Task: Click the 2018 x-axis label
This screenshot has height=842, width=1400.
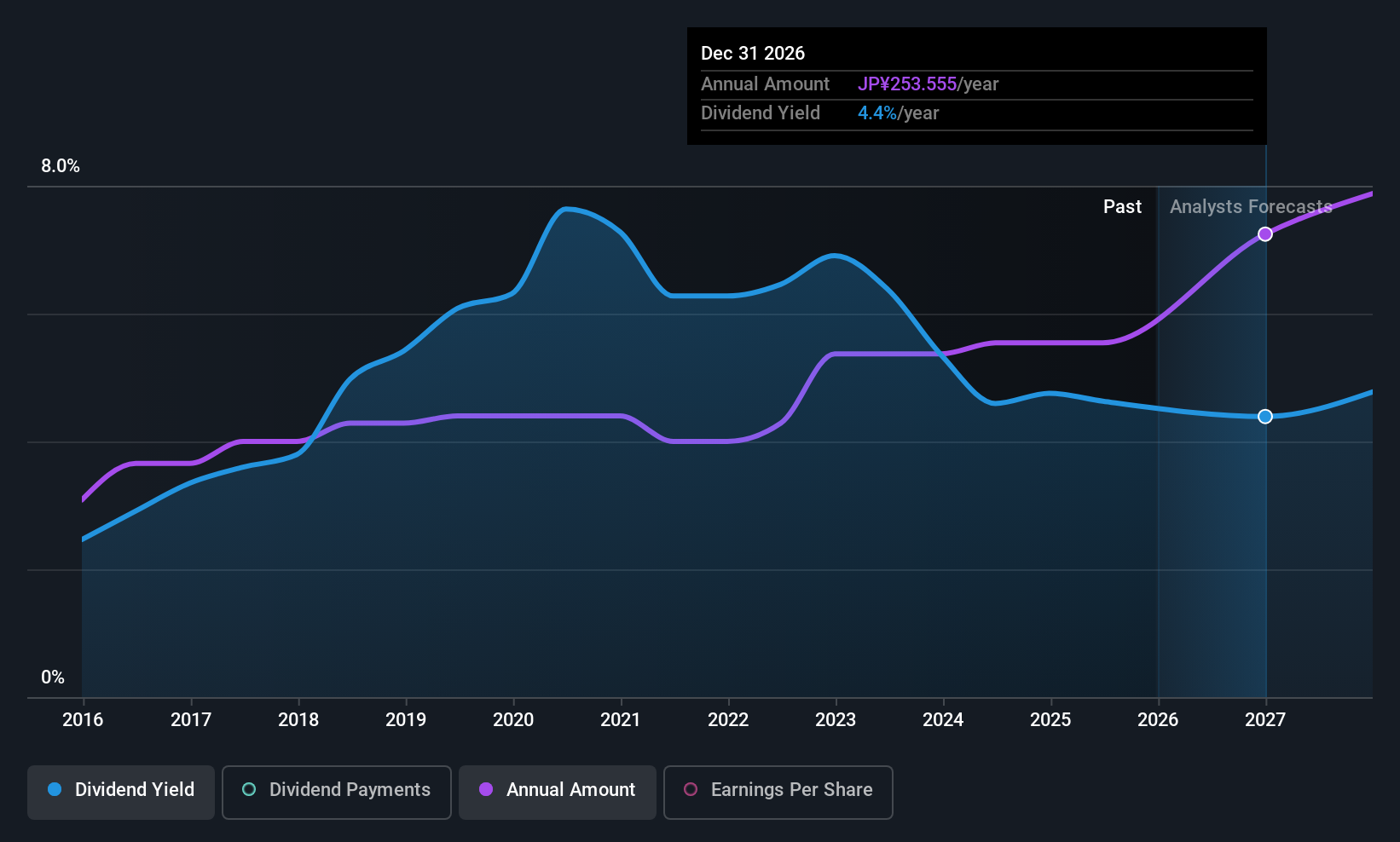Action: point(298,720)
